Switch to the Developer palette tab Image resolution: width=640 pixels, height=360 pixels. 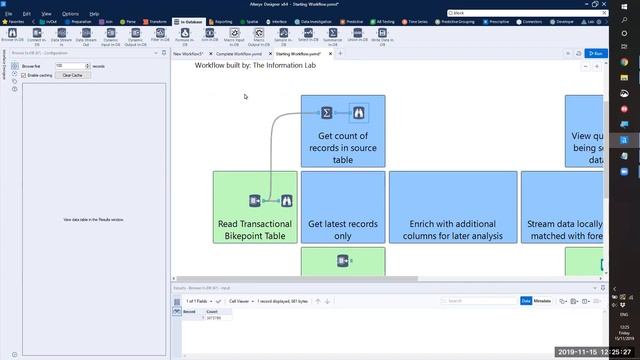(562, 22)
